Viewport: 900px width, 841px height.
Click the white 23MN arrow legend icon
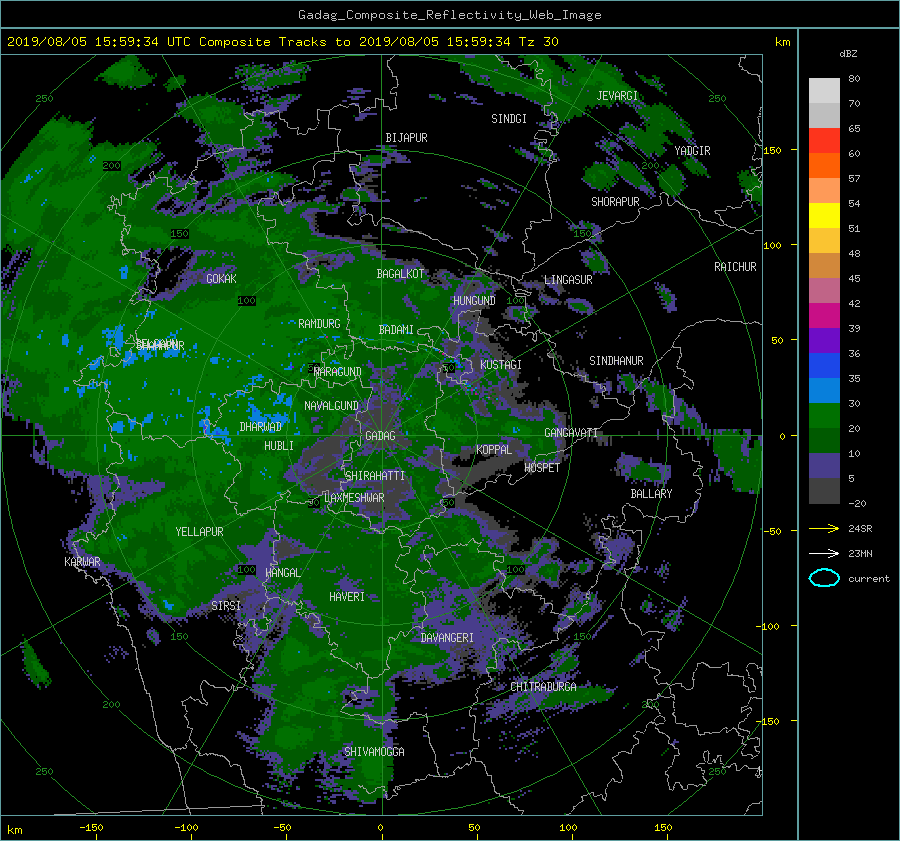pos(824,553)
